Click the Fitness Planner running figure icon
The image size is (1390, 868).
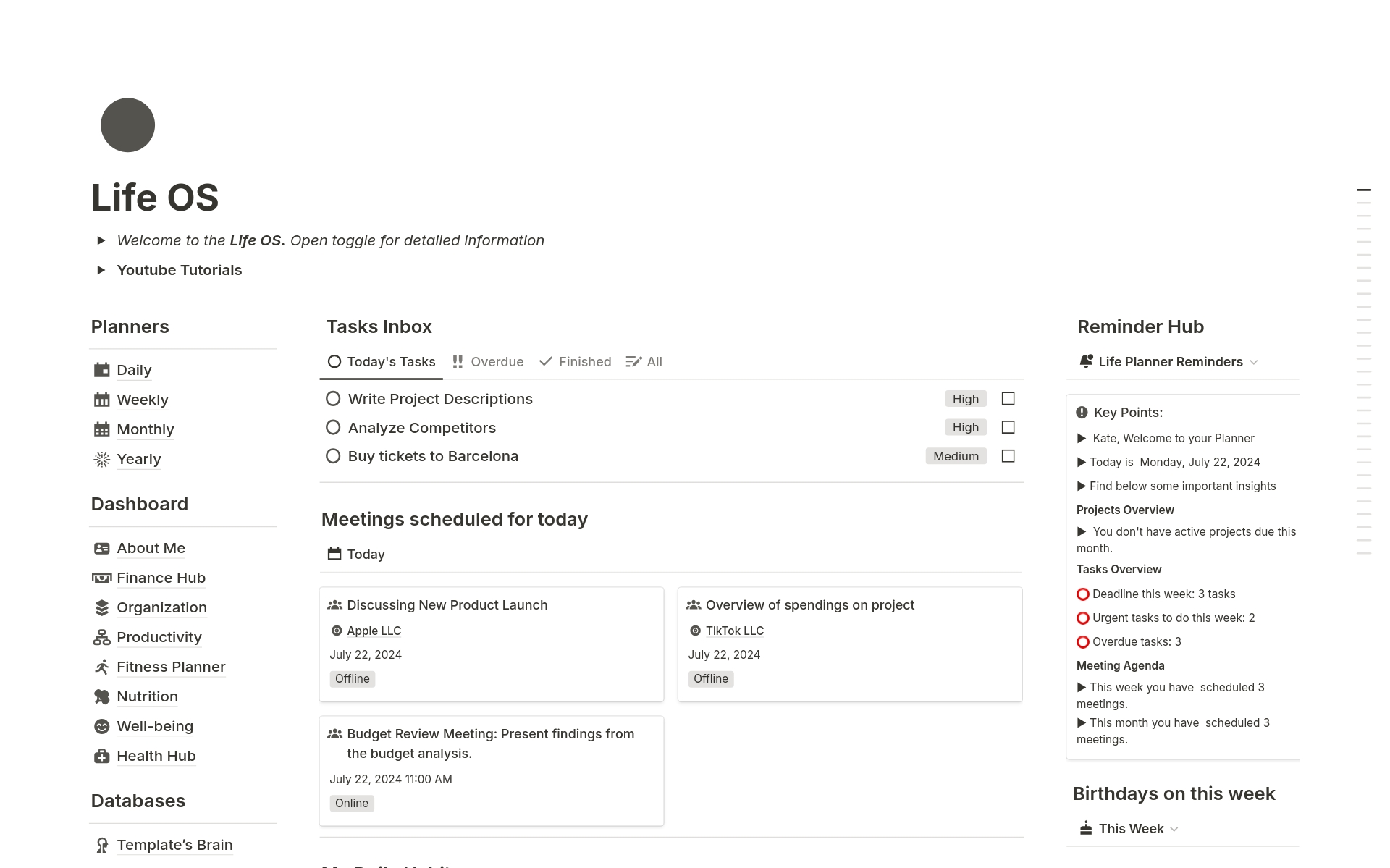[x=102, y=667]
